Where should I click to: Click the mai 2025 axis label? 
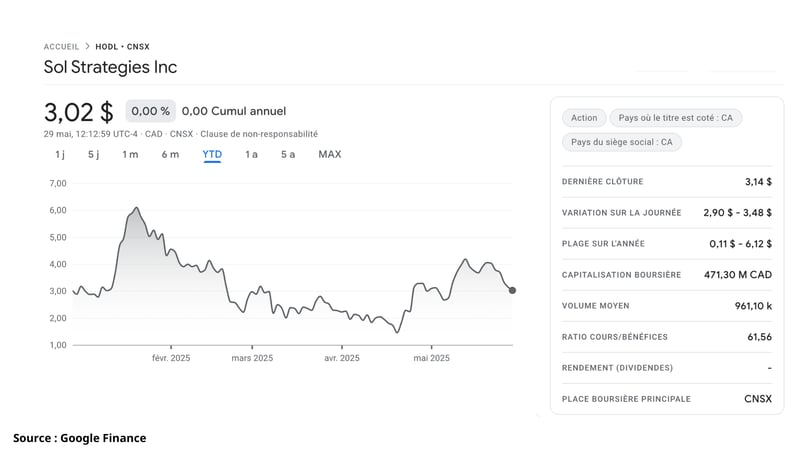(431, 358)
